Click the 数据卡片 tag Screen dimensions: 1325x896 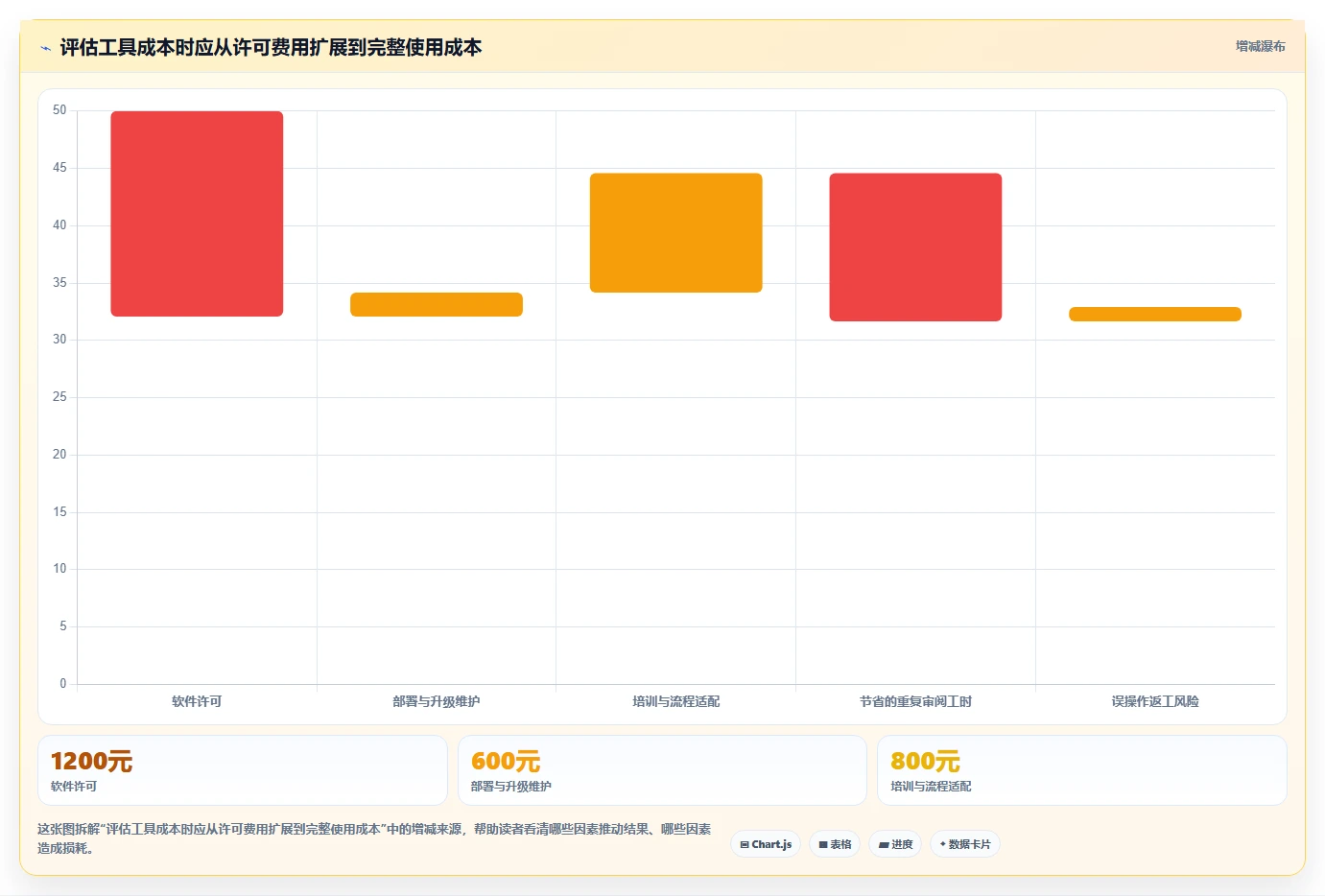(x=965, y=844)
